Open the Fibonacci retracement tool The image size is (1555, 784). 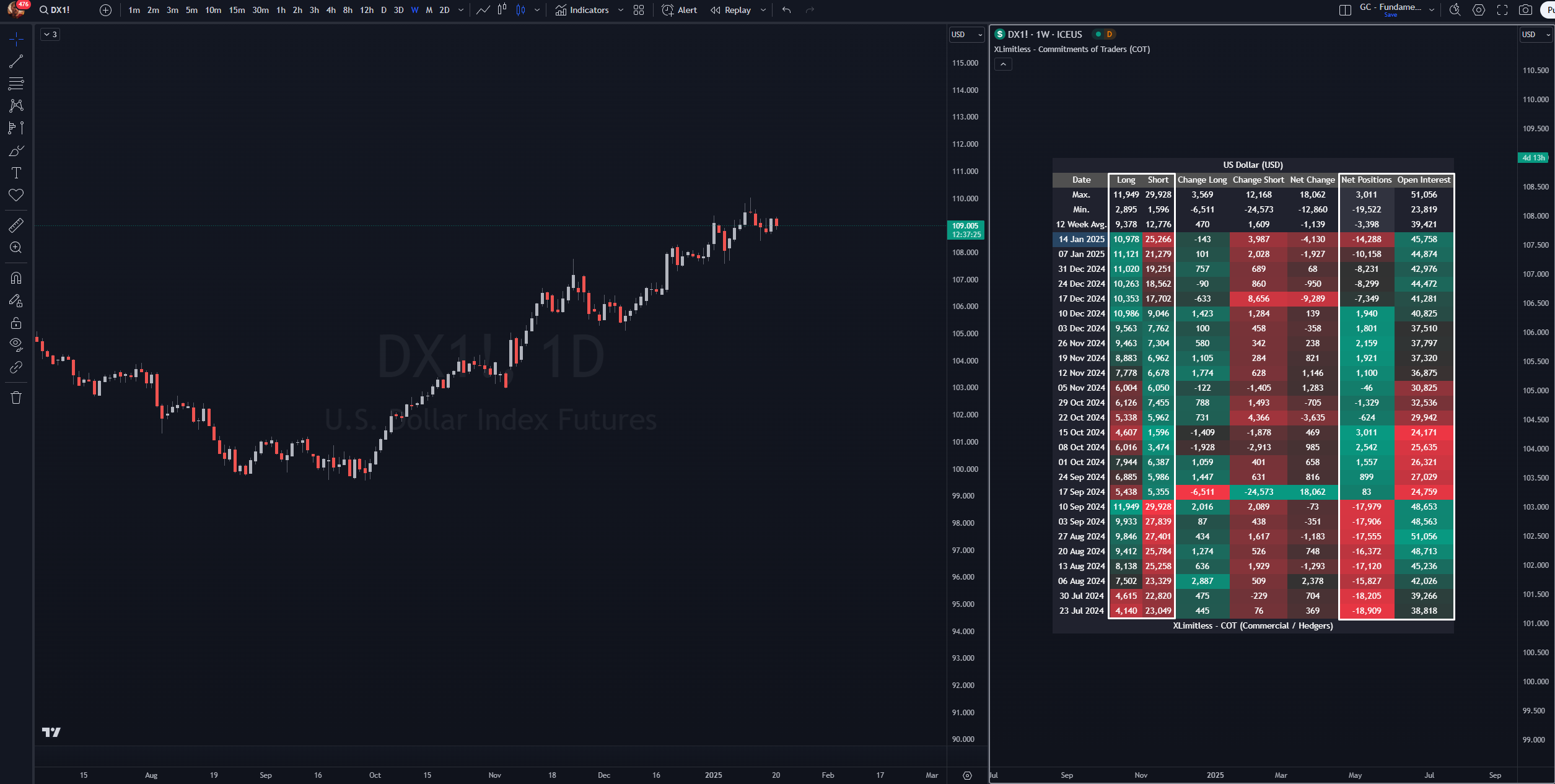(16, 84)
